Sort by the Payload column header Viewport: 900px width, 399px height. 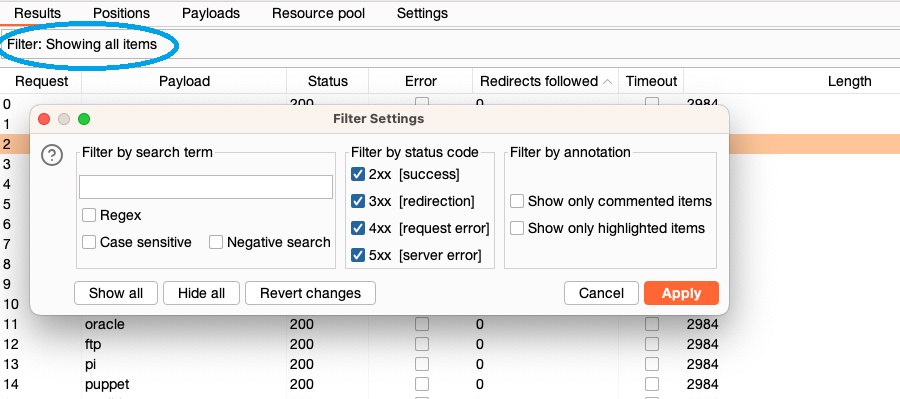click(184, 81)
